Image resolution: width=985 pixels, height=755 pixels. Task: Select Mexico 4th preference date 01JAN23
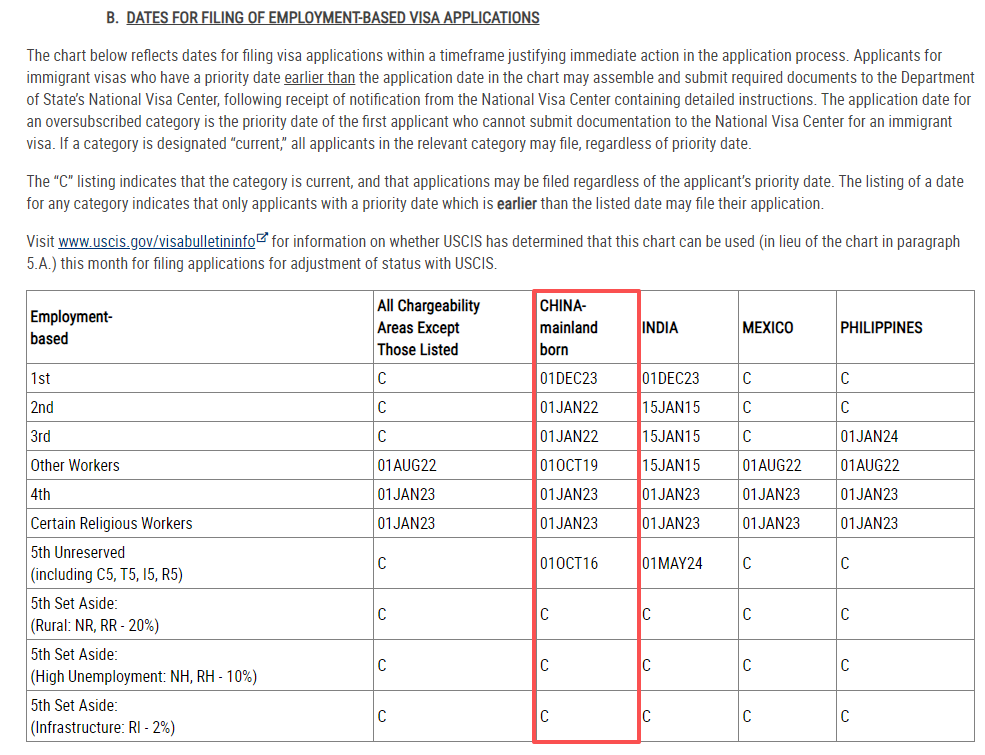771,494
